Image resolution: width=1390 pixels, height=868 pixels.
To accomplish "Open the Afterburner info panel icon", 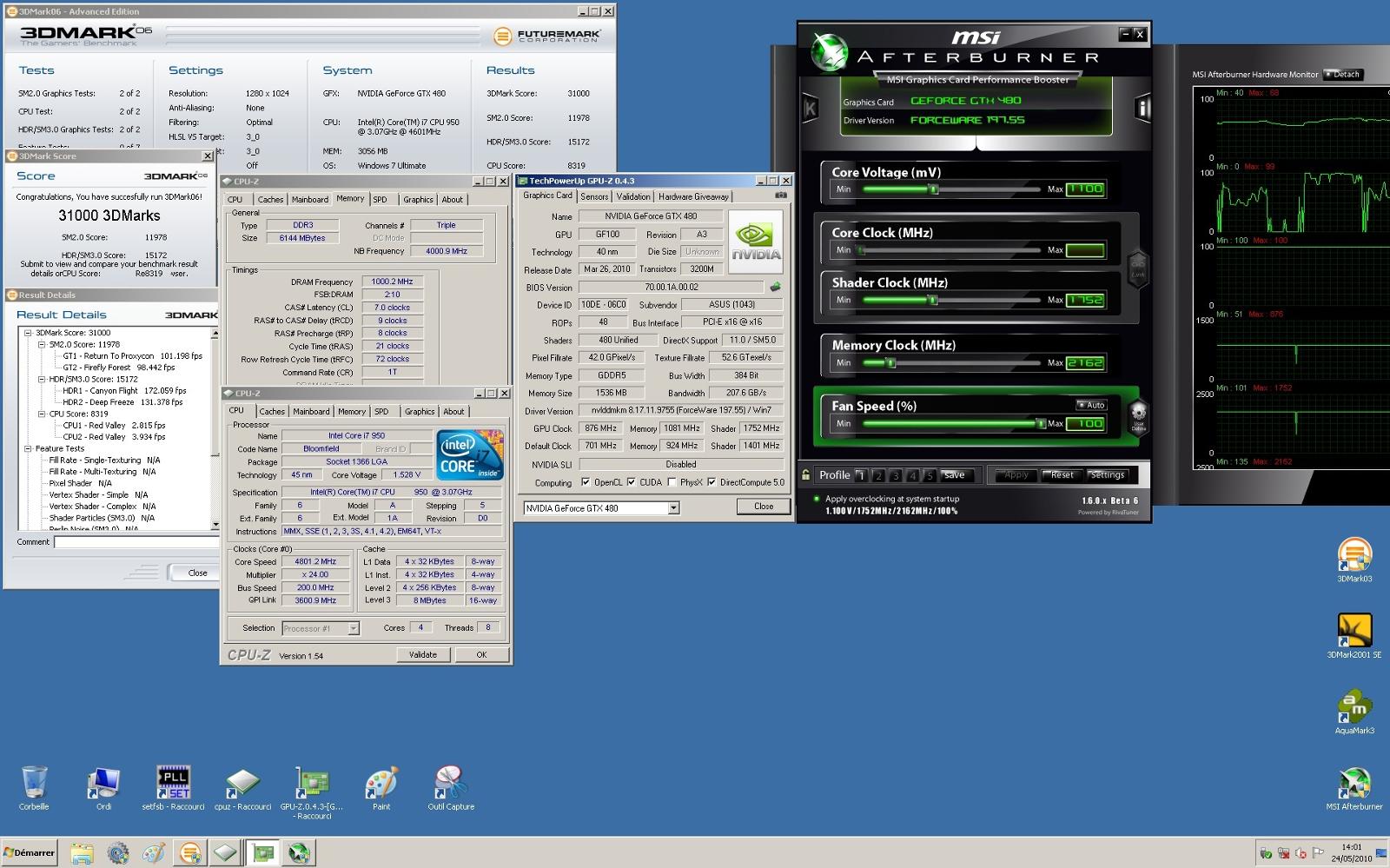I will tap(1142, 109).
